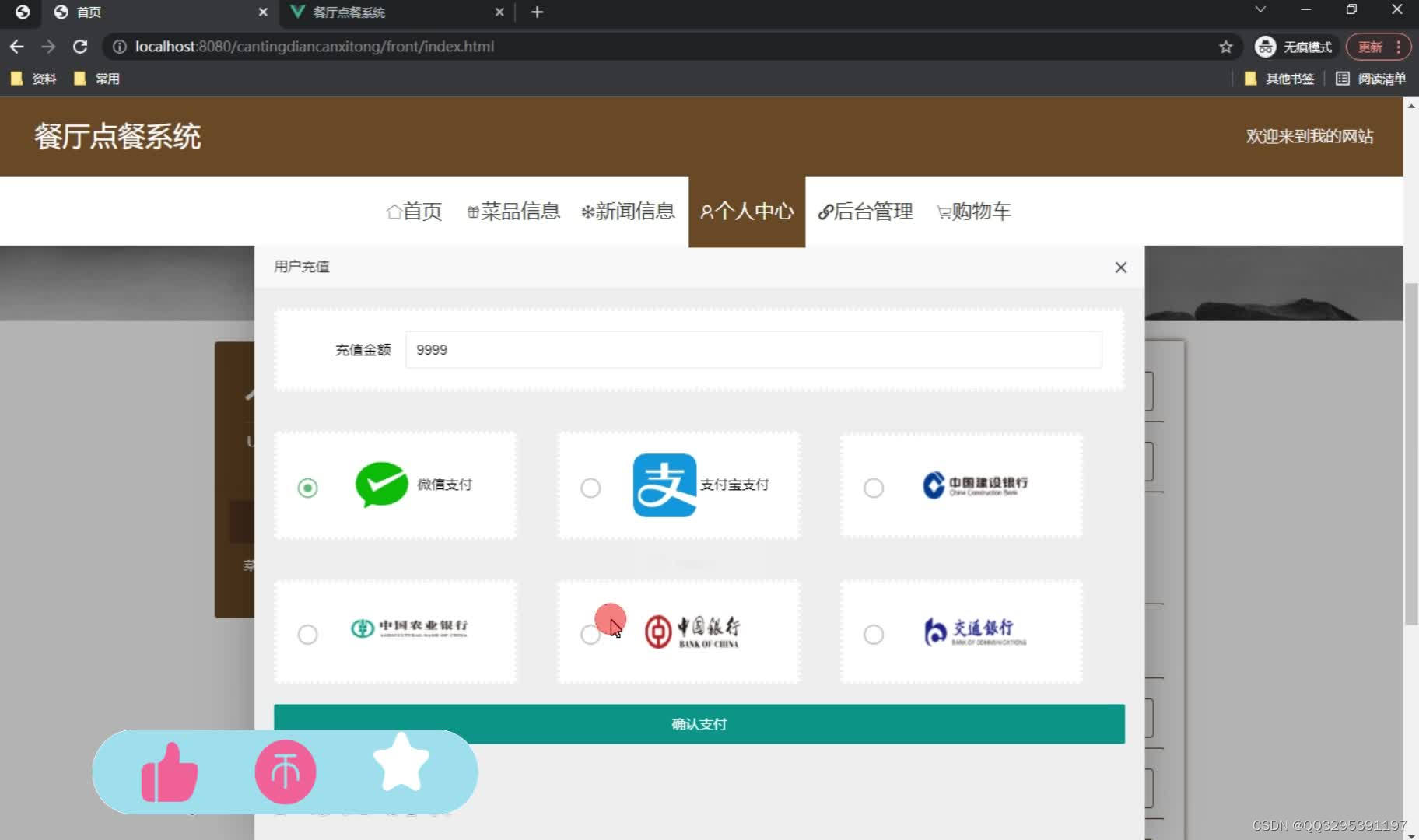
Task: Open the 后台管理 admin menu item
Action: point(865,212)
